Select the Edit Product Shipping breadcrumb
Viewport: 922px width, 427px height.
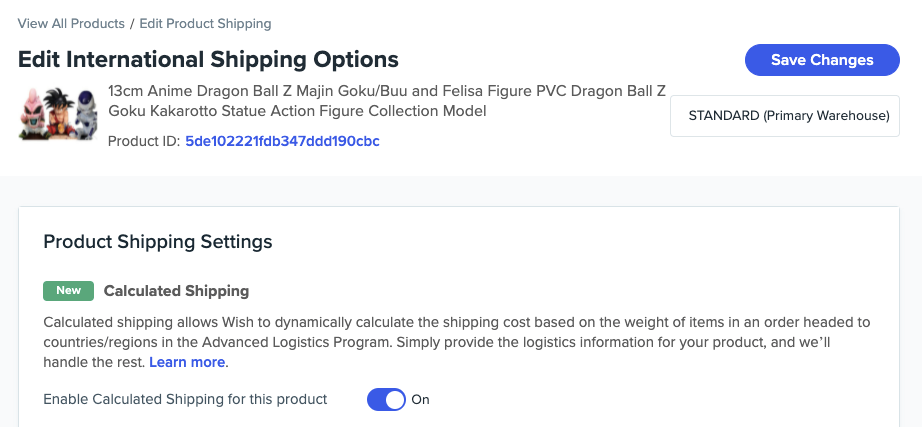[205, 23]
